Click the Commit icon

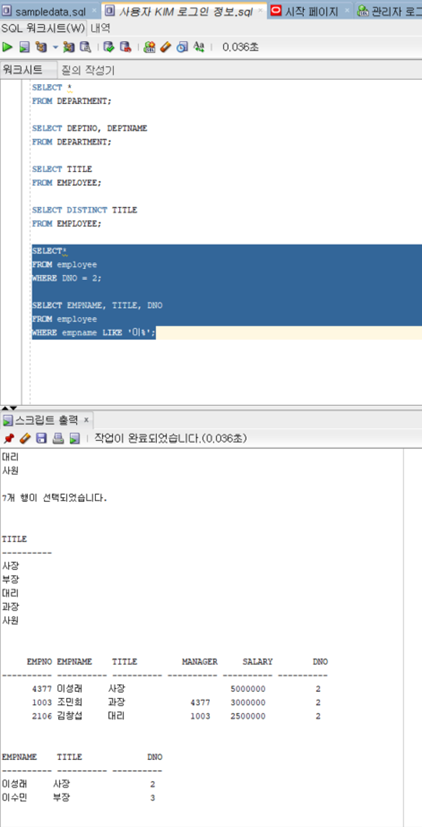pyautogui.click(x=109, y=47)
